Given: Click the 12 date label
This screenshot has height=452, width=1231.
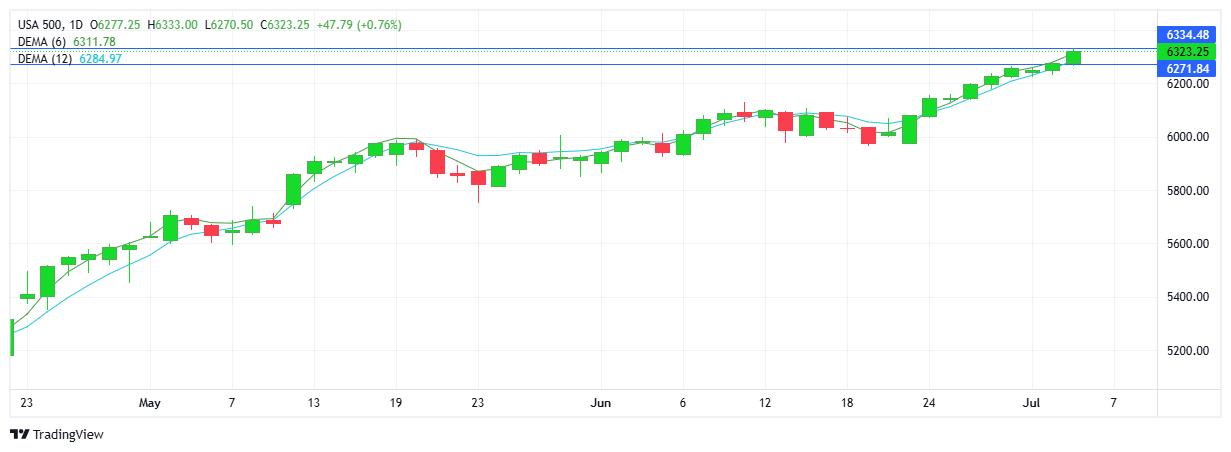Looking at the screenshot, I should [x=765, y=402].
